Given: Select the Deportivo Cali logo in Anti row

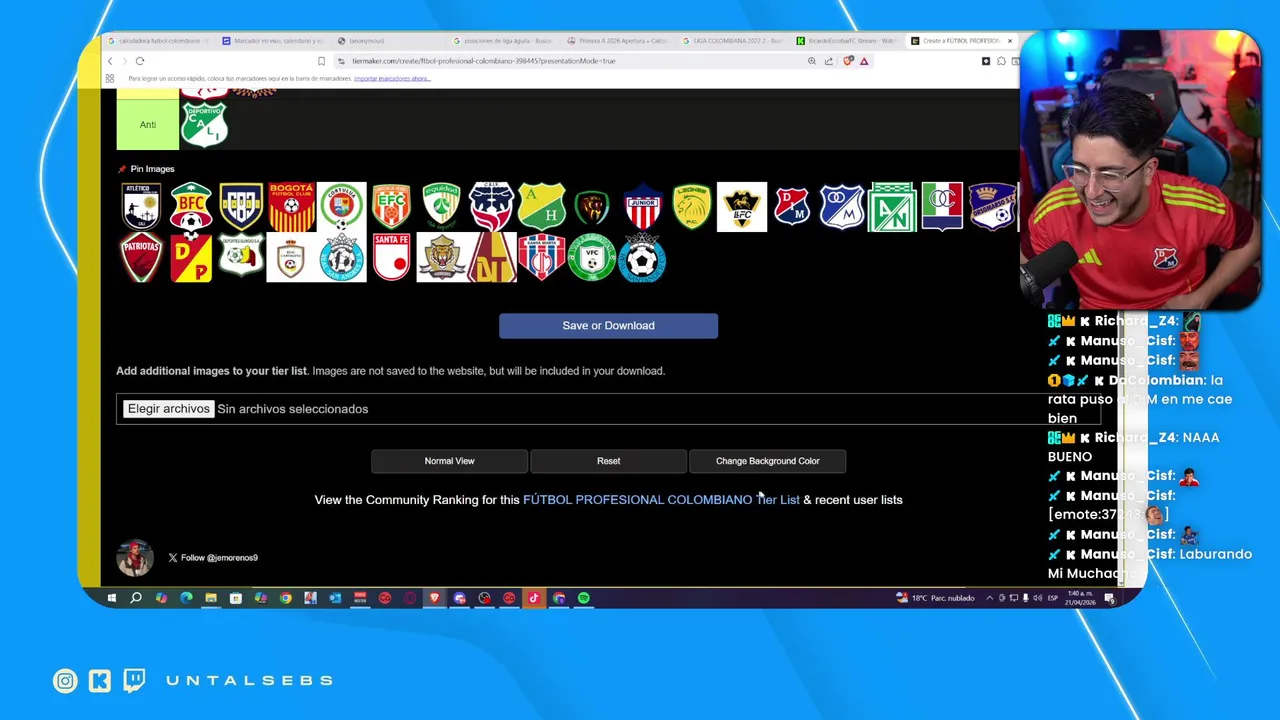Looking at the screenshot, I should [x=204, y=124].
